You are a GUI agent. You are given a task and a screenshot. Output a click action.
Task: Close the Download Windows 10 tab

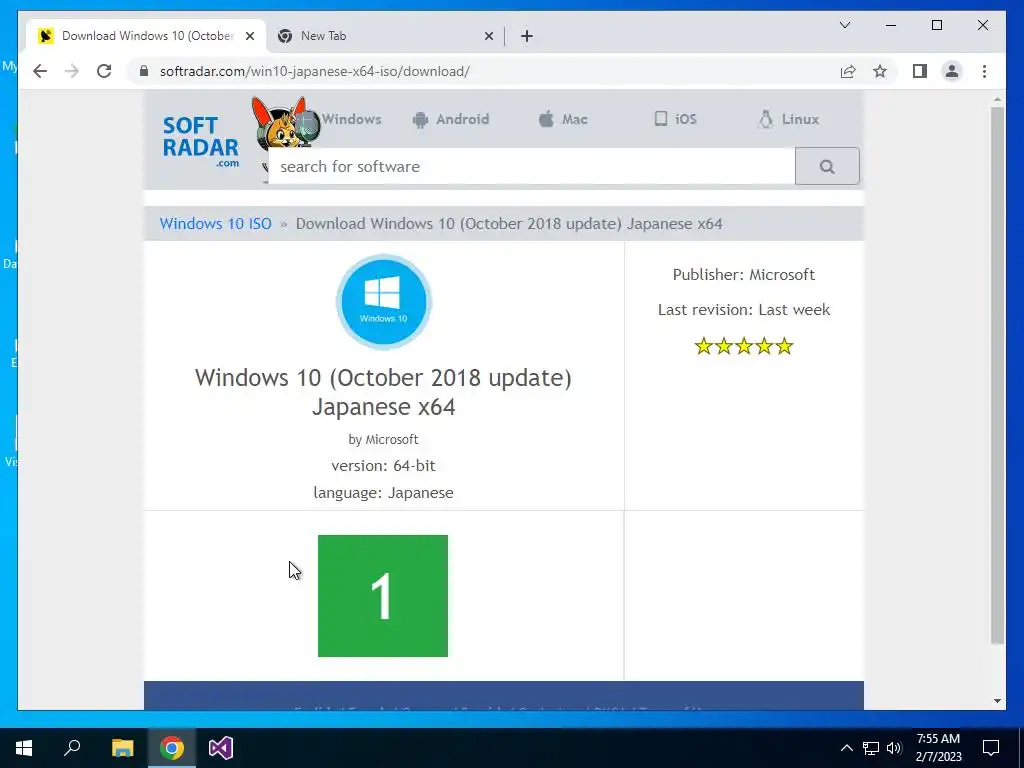click(x=250, y=36)
